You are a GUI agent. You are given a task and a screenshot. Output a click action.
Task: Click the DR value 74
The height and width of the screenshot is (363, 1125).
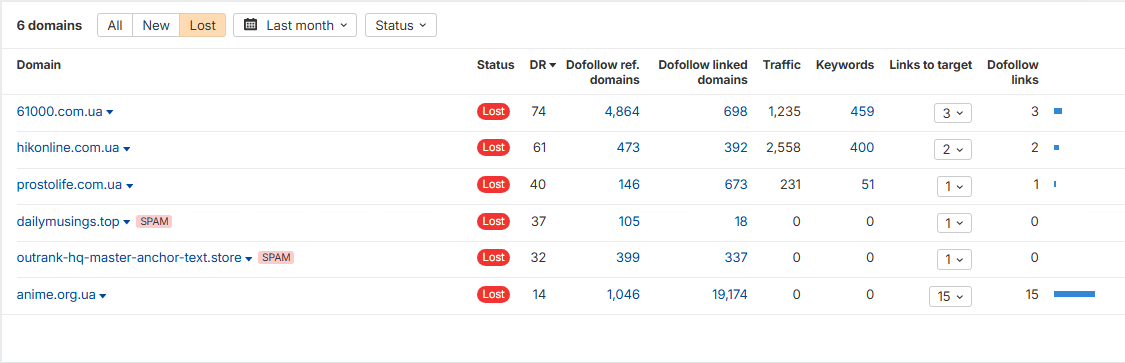539,111
